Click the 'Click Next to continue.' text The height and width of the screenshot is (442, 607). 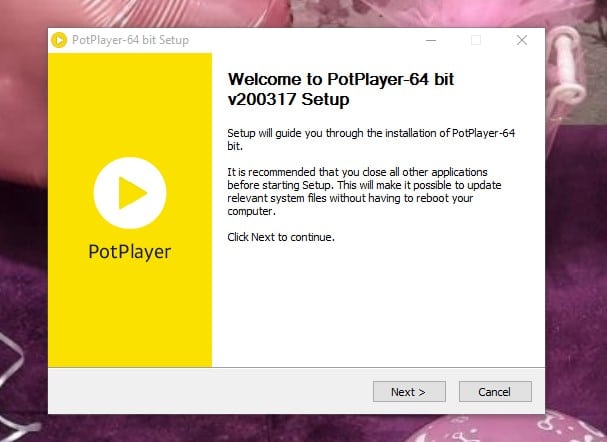point(281,237)
